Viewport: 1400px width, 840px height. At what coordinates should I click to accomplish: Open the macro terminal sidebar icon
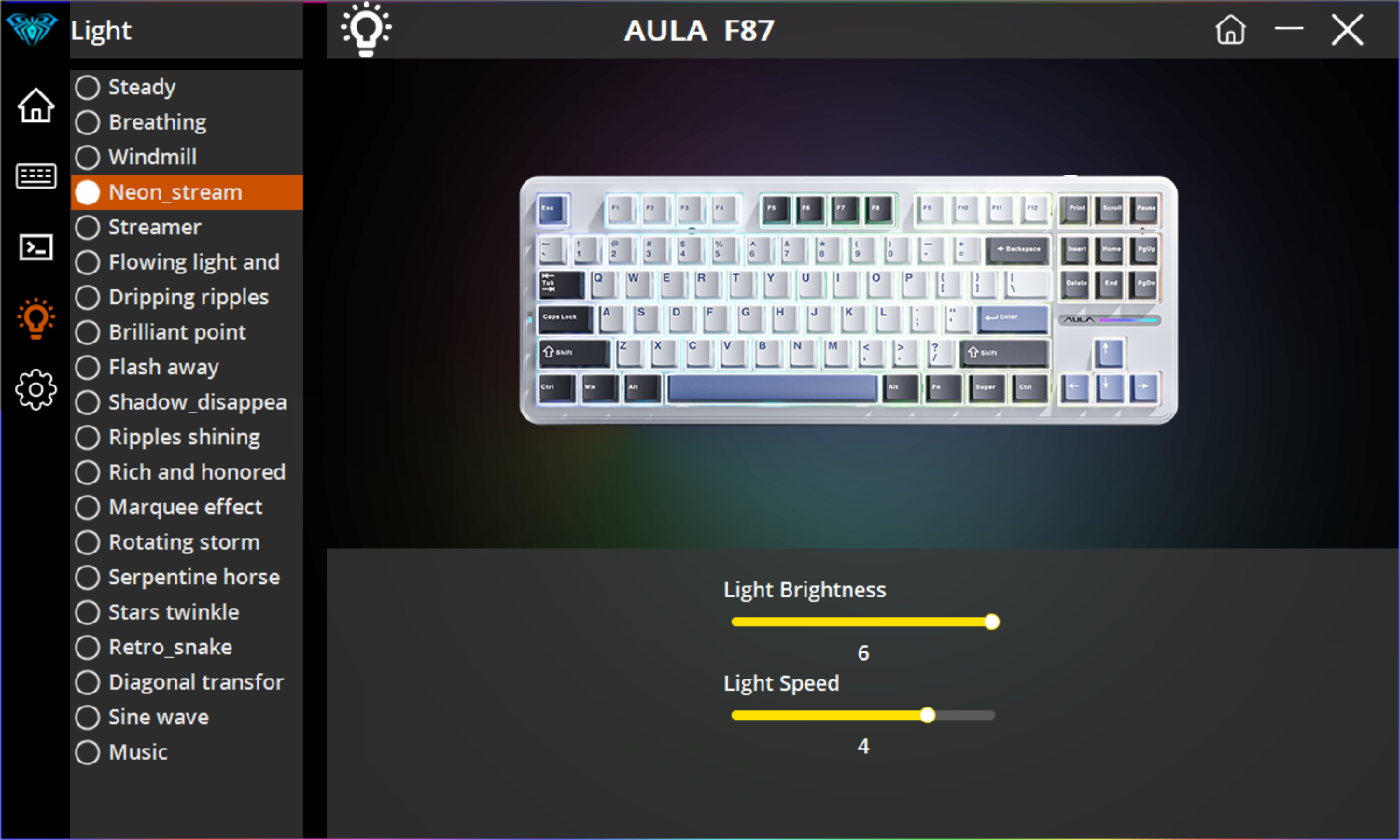tap(35, 247)
